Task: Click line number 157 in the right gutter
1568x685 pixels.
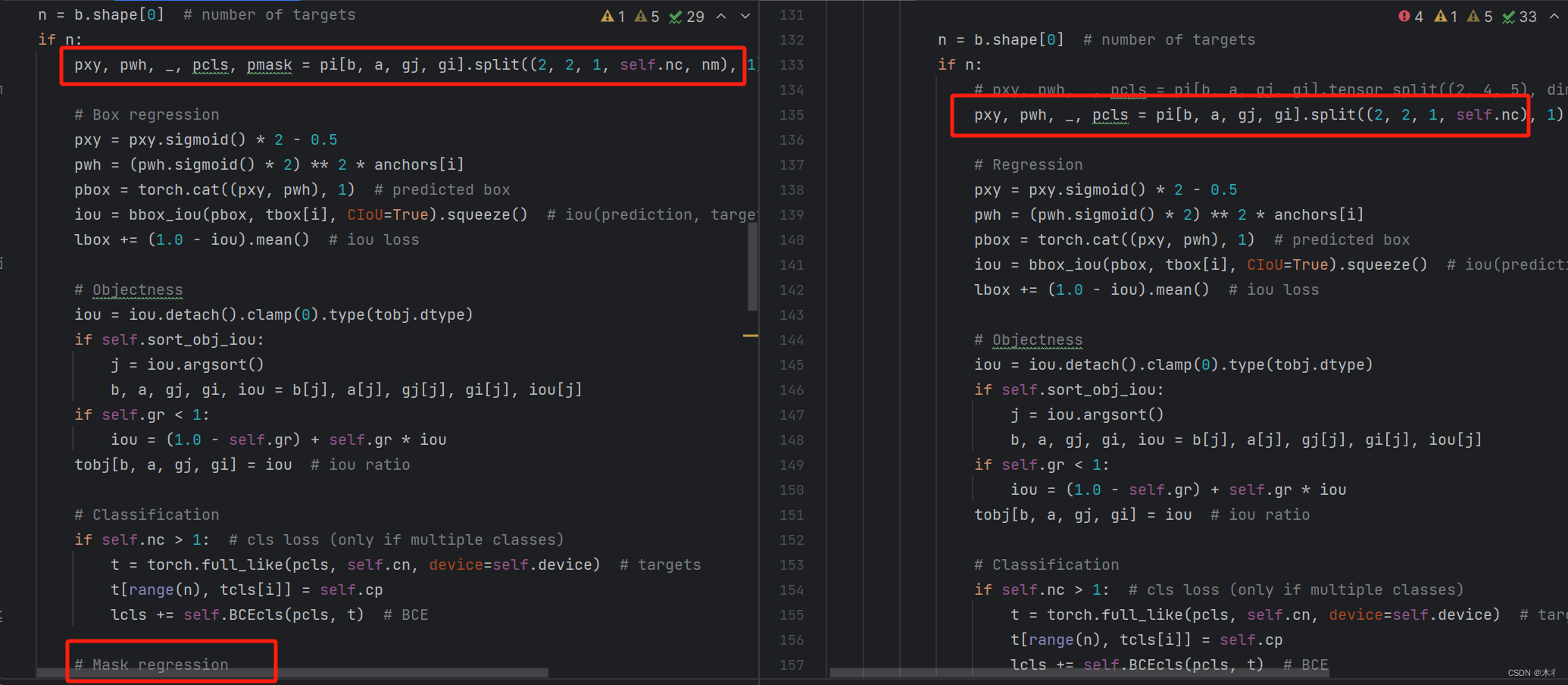Action: (x=792, y=665)
